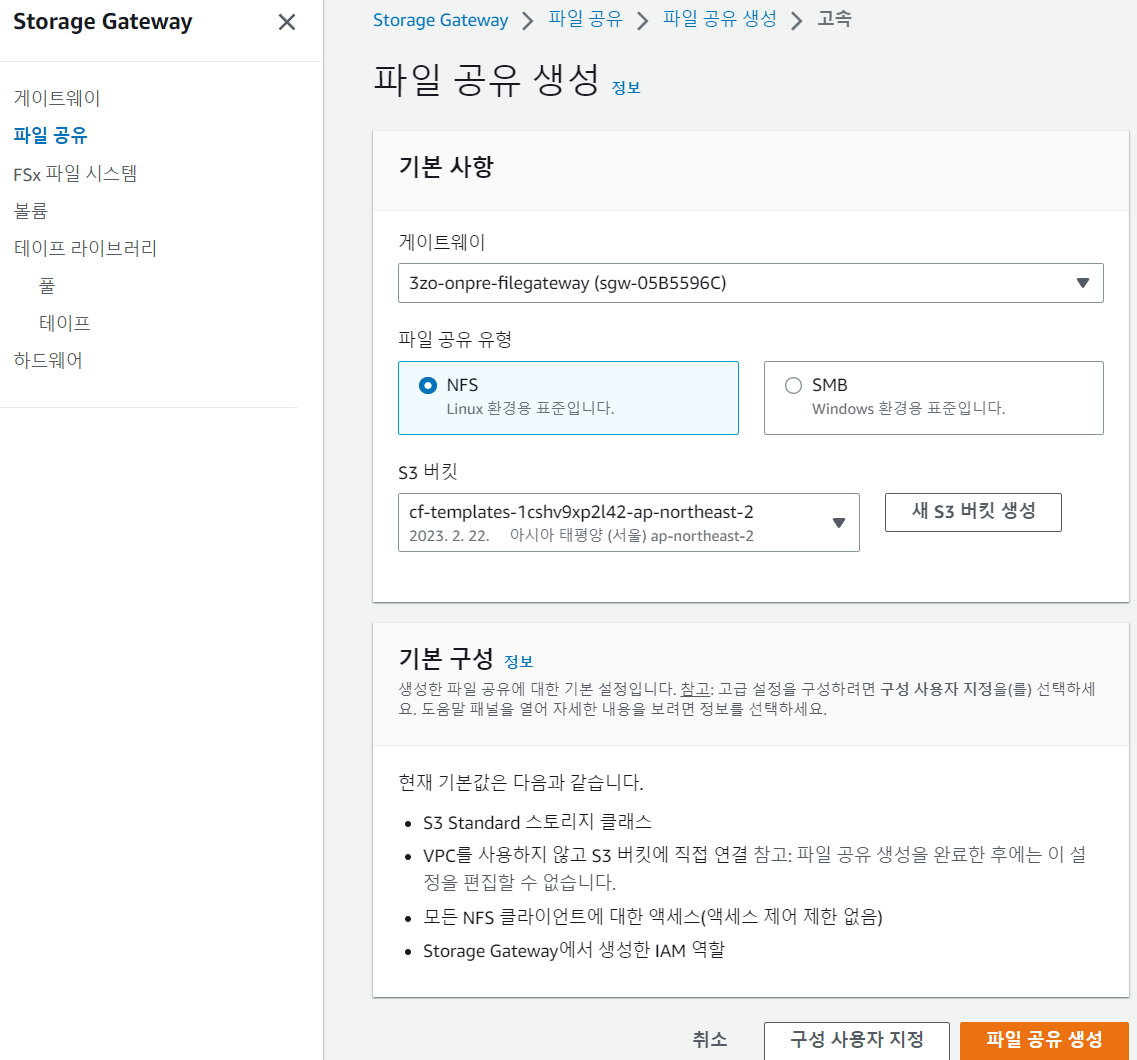The height and width of the screenshot is (1060, 1137).
Task: Click the 고속 breadcrumb text
Action: [835, 20]
